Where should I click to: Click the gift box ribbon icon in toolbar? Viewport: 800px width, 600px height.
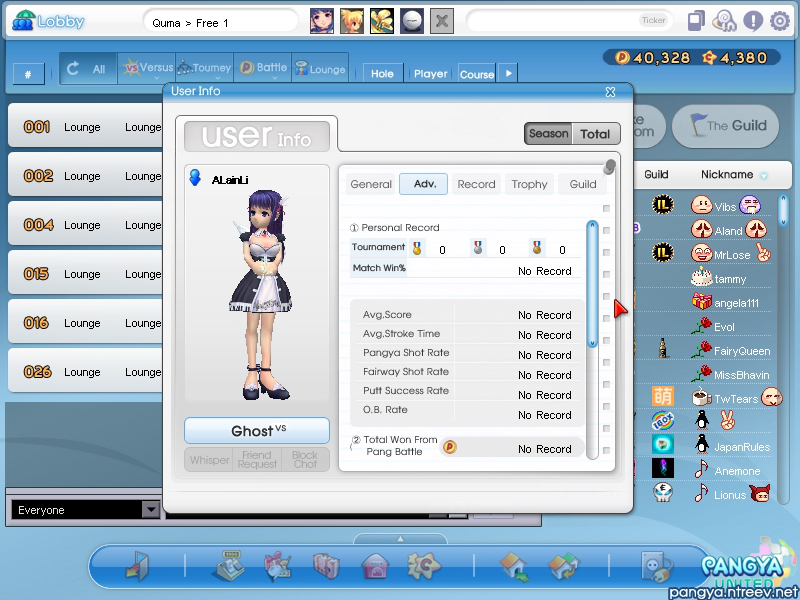click(277, 567)
